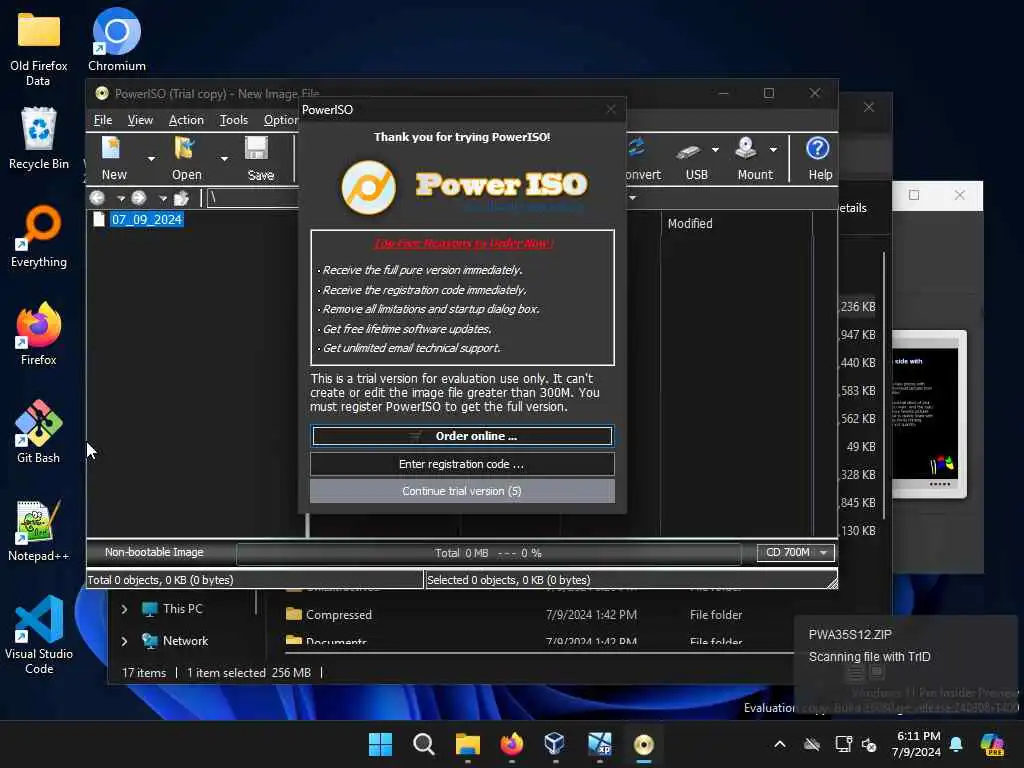
Task: Open the CD 700M media size dropdown
Action: click(795, 552)
